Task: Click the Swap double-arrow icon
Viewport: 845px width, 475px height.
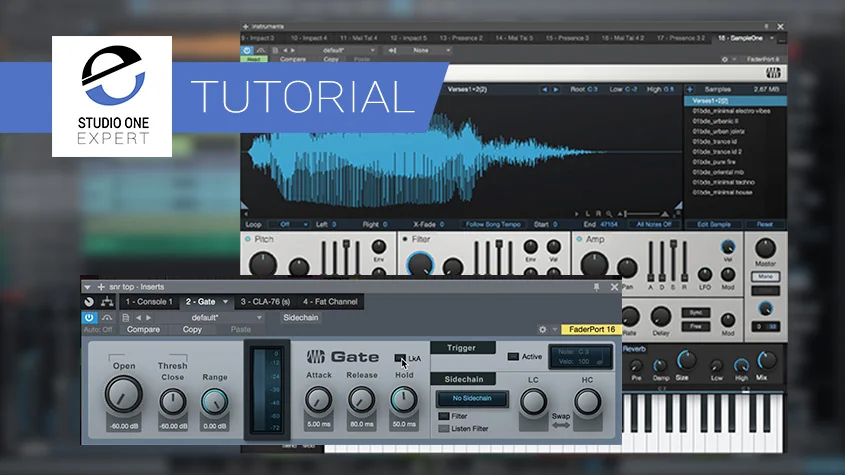Action: click(560, 425)
